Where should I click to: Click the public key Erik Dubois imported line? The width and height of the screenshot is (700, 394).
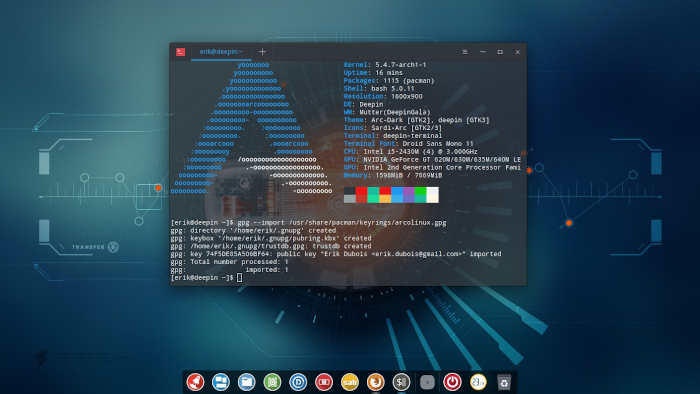pyautogui.click(x=336, y=254)
